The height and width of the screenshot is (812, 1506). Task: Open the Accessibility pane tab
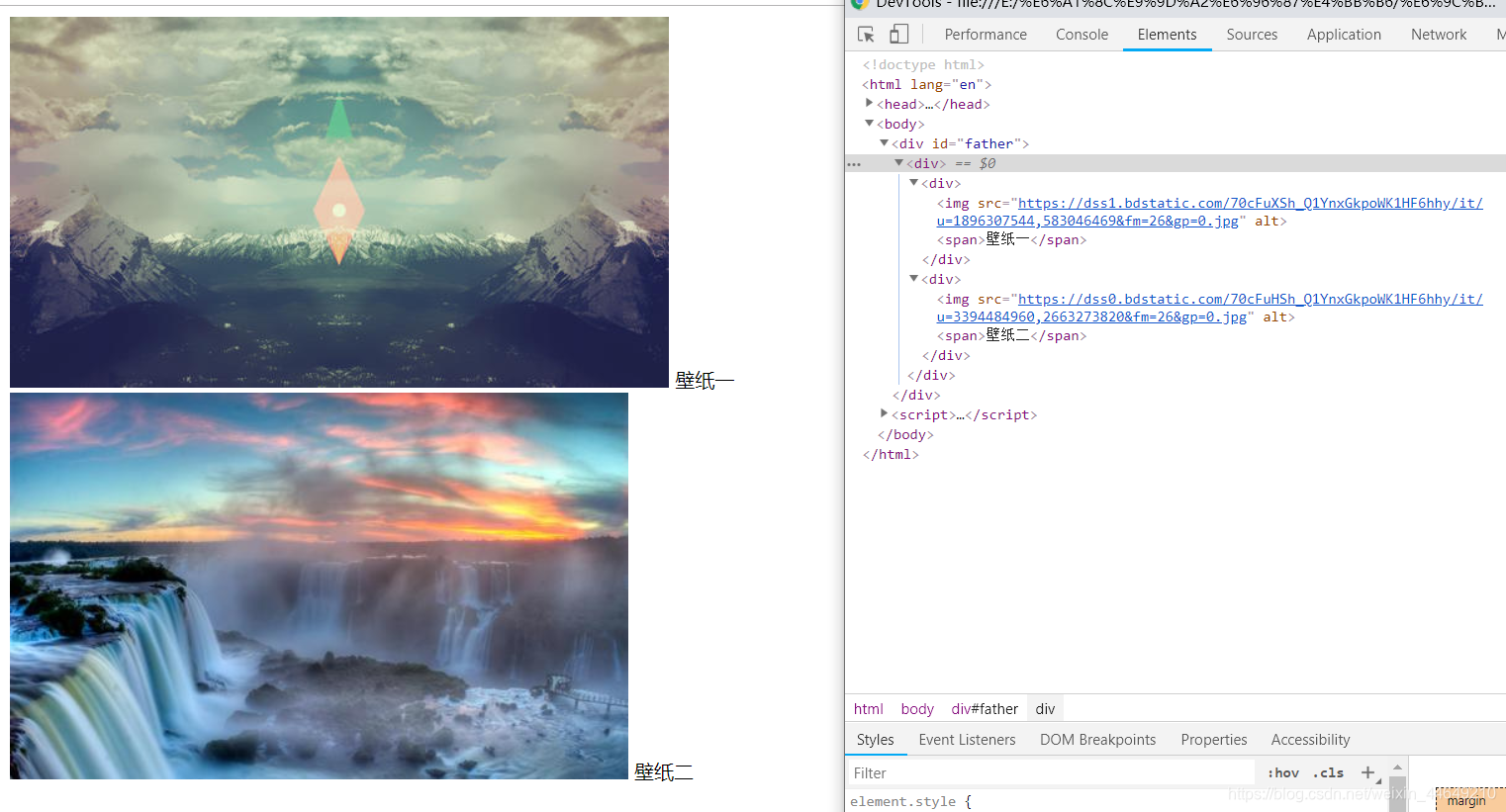[x=1310, y=740]
